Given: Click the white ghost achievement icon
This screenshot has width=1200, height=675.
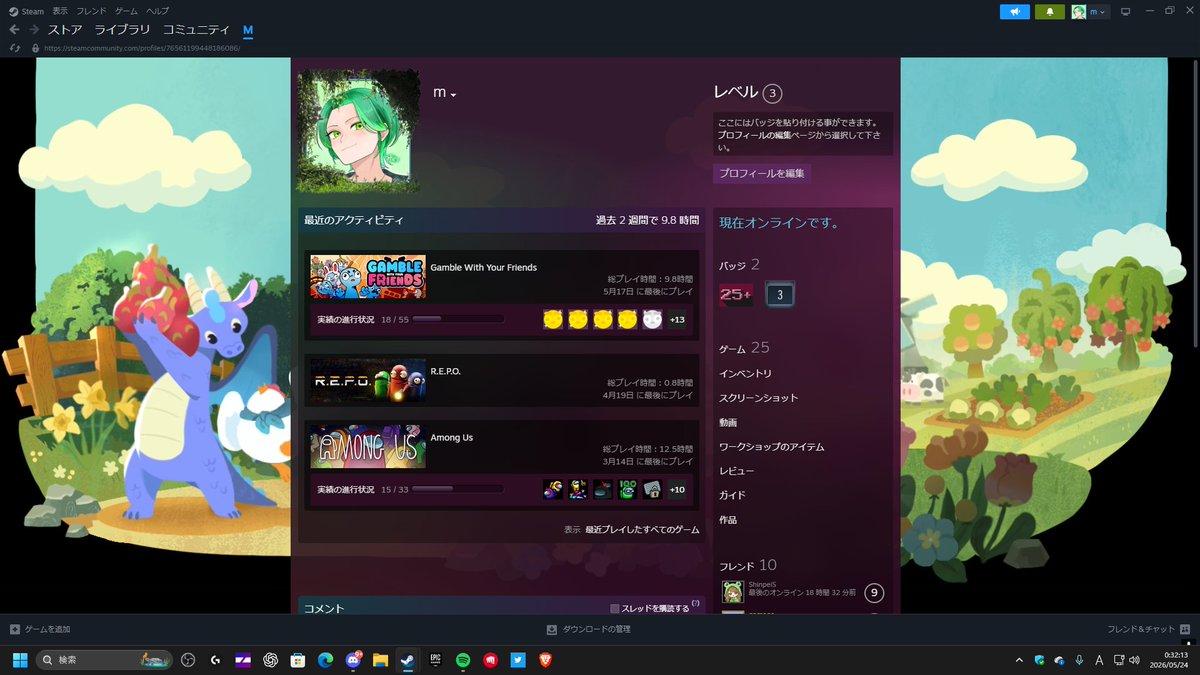Looking at the screenshot, I should click(x=652, y=320).
